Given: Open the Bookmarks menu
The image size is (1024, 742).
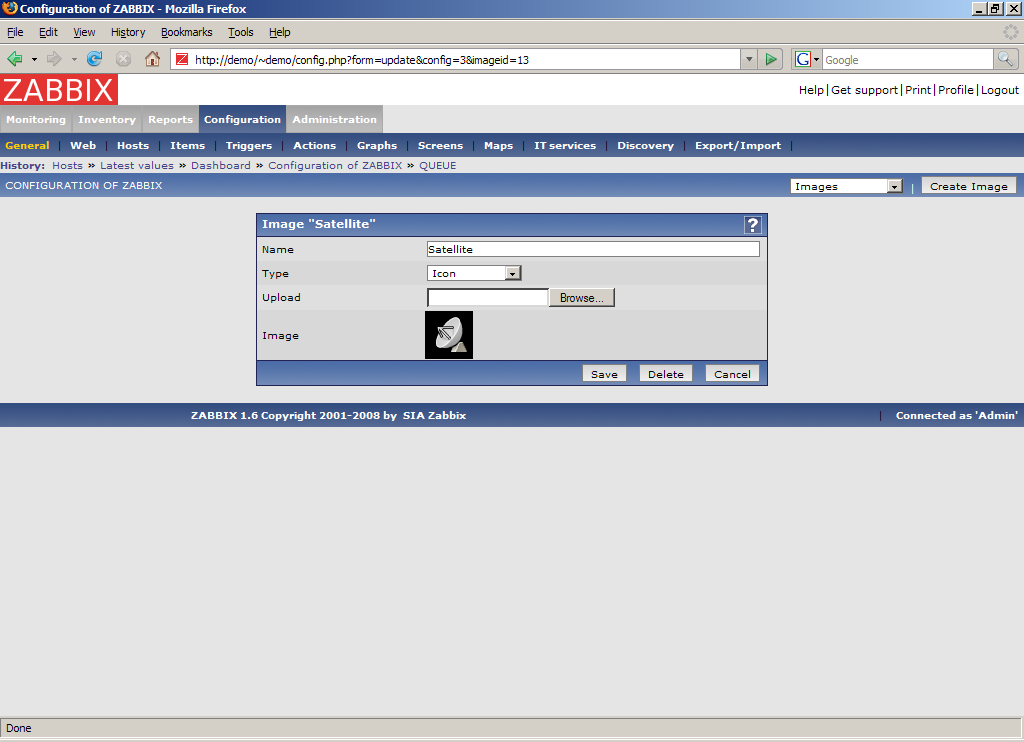Looking at the screenshot, I should coord(187,32).
